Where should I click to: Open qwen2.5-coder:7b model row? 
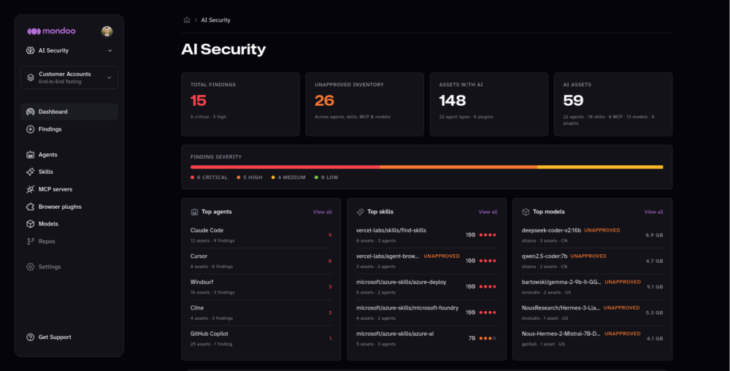[x=593, y=261]
